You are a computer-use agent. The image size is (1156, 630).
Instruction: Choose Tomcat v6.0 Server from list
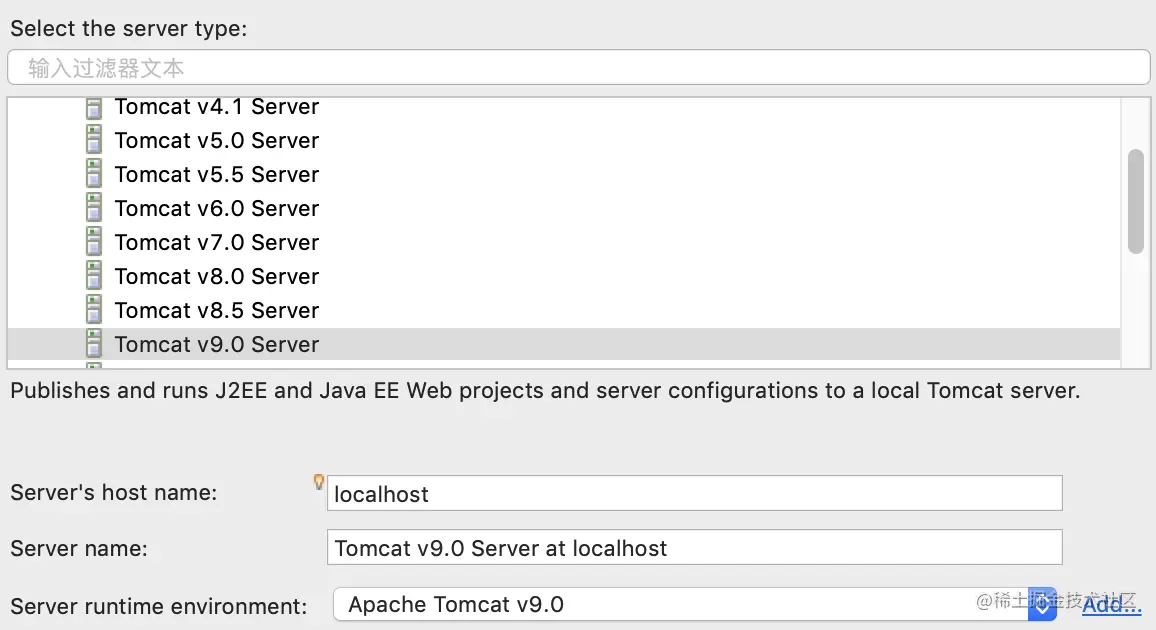coord(216,209)
